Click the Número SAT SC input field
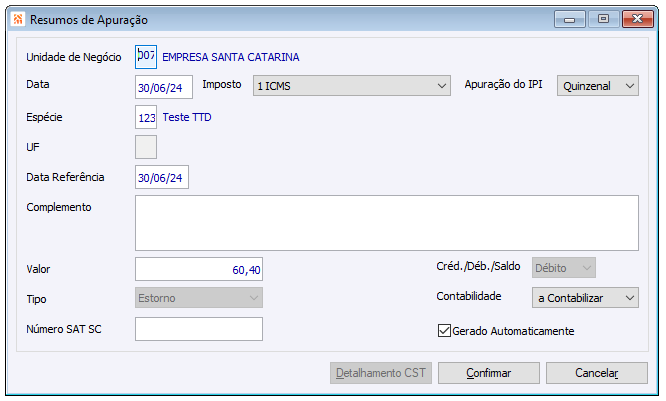The image size is (666, 401). coord(198,329)
